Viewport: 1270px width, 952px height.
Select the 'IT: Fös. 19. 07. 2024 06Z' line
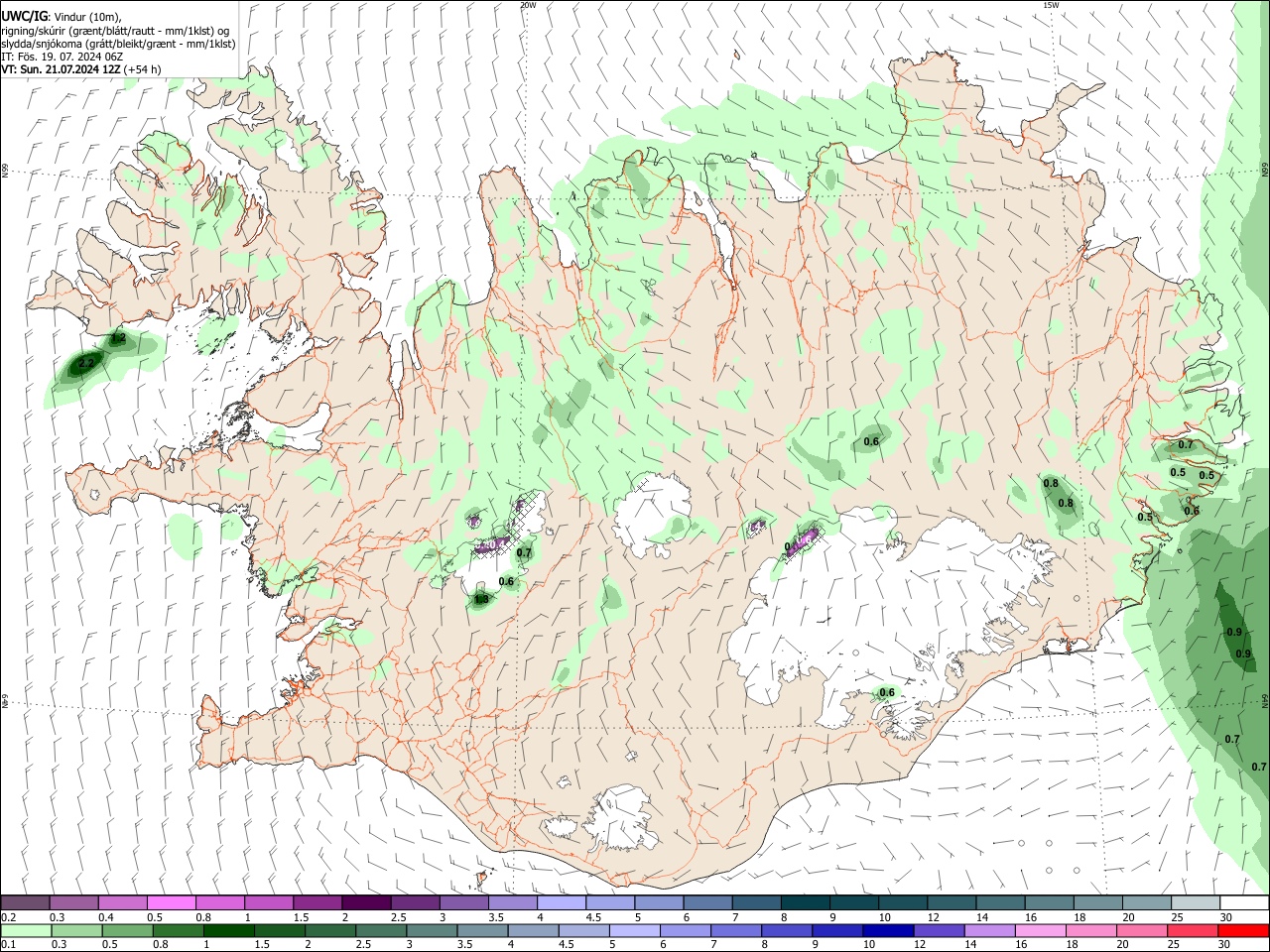click(x=63, y=57)
